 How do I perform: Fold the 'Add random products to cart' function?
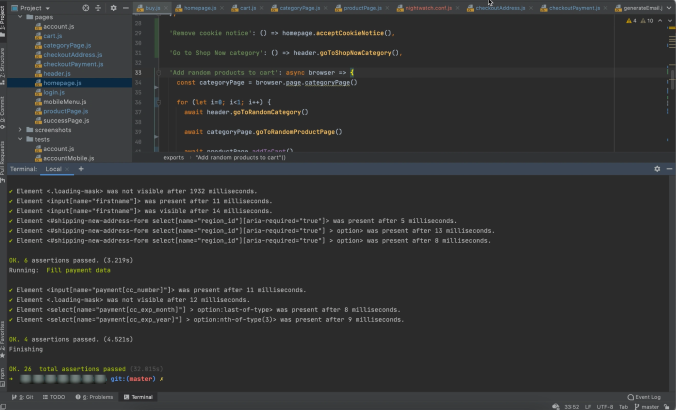click(158, 72)
